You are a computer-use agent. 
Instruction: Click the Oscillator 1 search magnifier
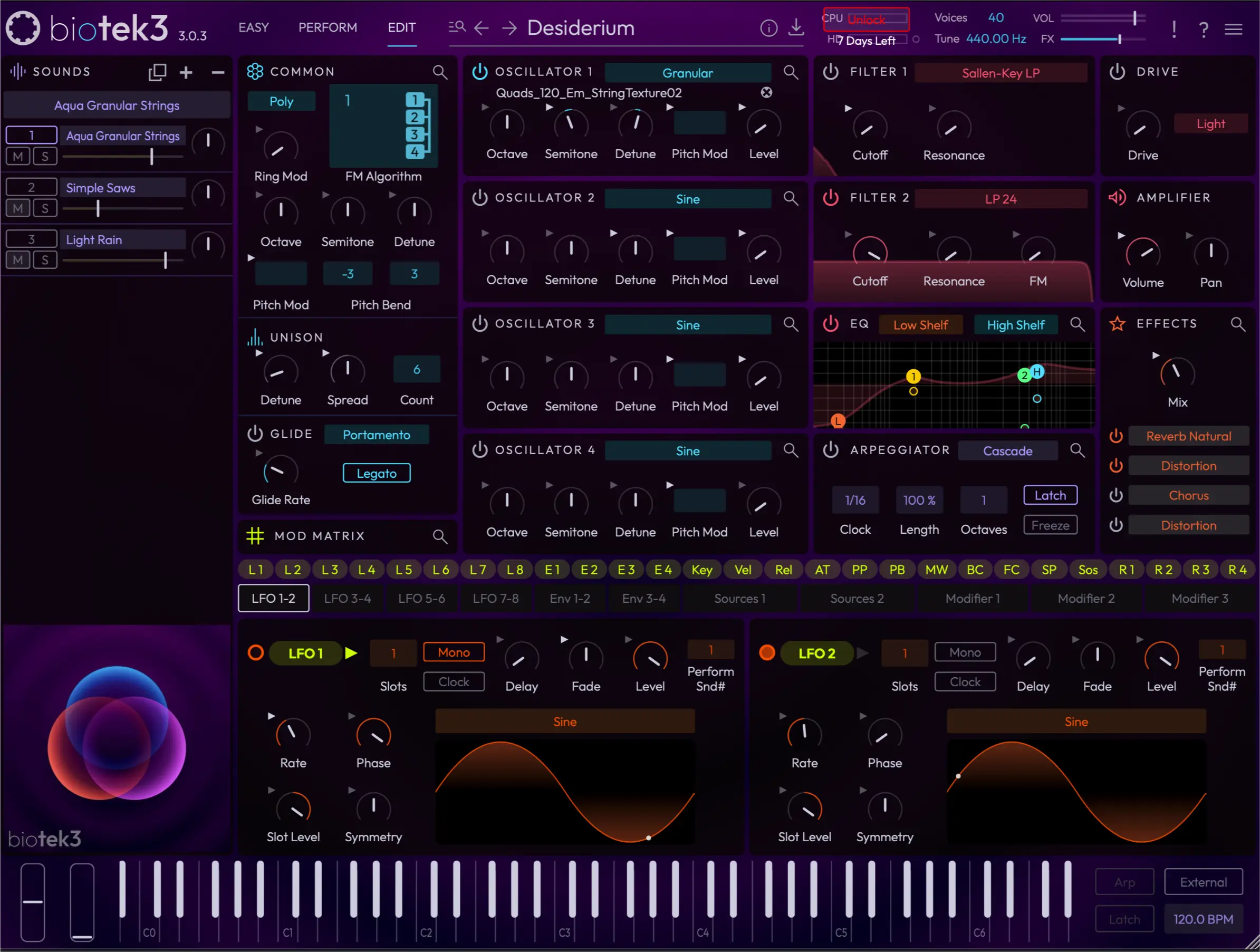point(790,72)
